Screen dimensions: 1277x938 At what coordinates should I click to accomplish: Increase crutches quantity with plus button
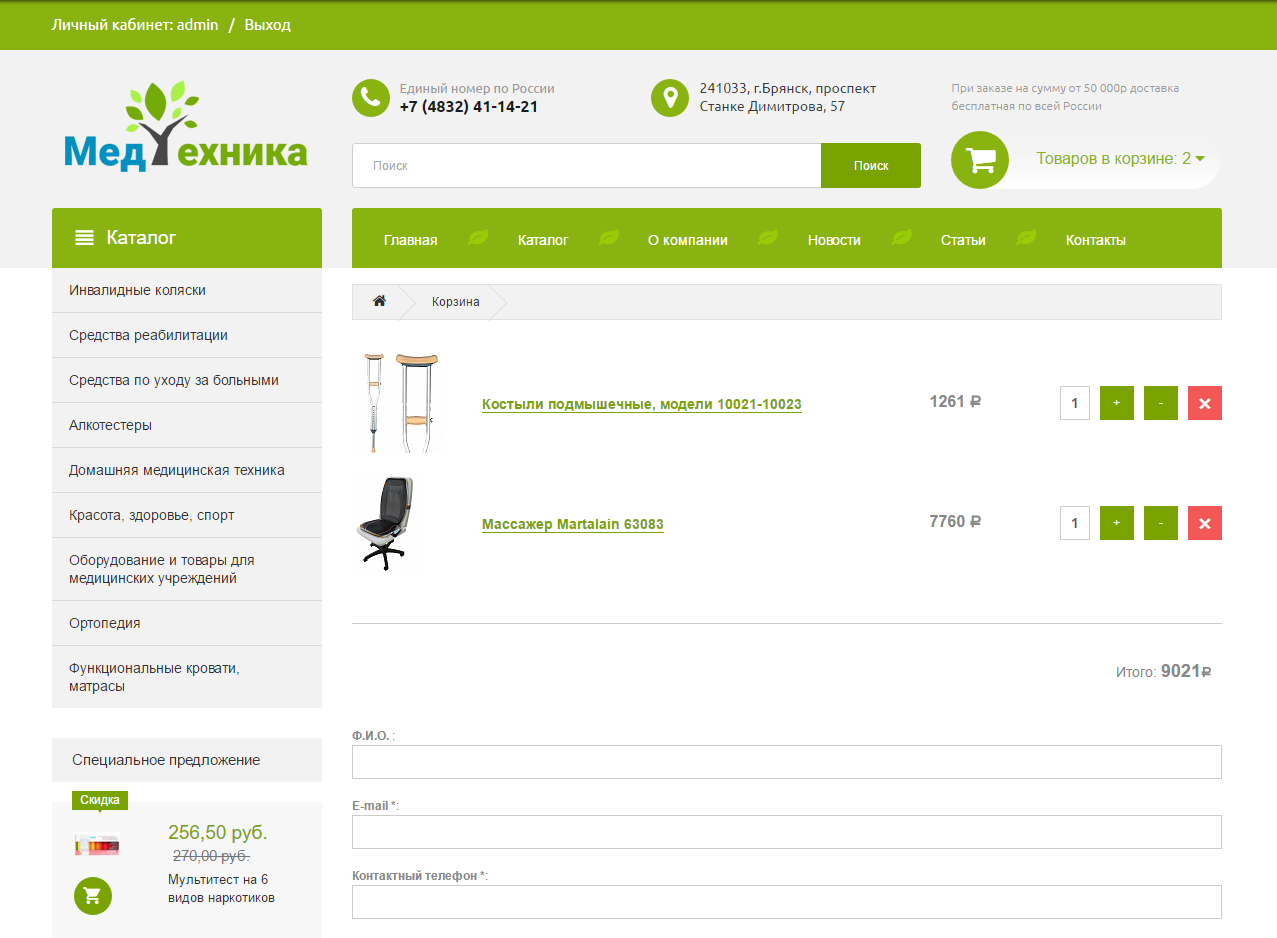[1116, 403]
